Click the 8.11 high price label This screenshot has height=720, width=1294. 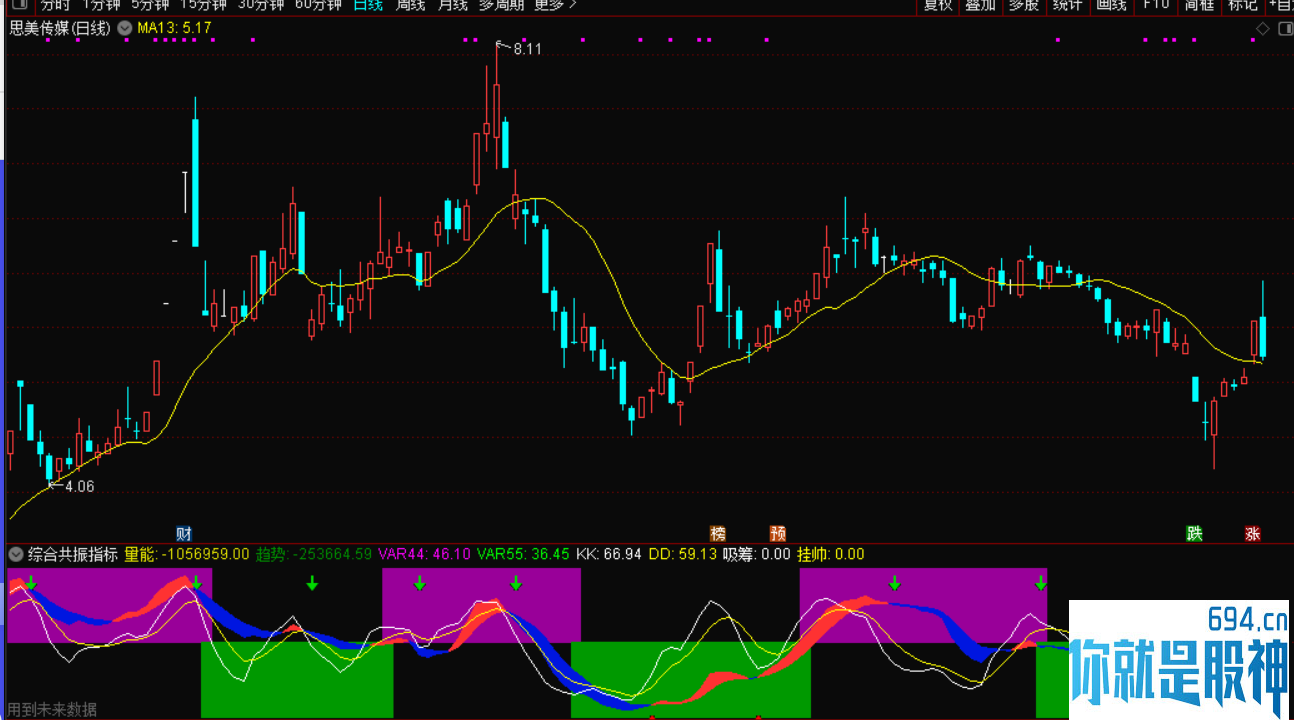click(527, 48)
